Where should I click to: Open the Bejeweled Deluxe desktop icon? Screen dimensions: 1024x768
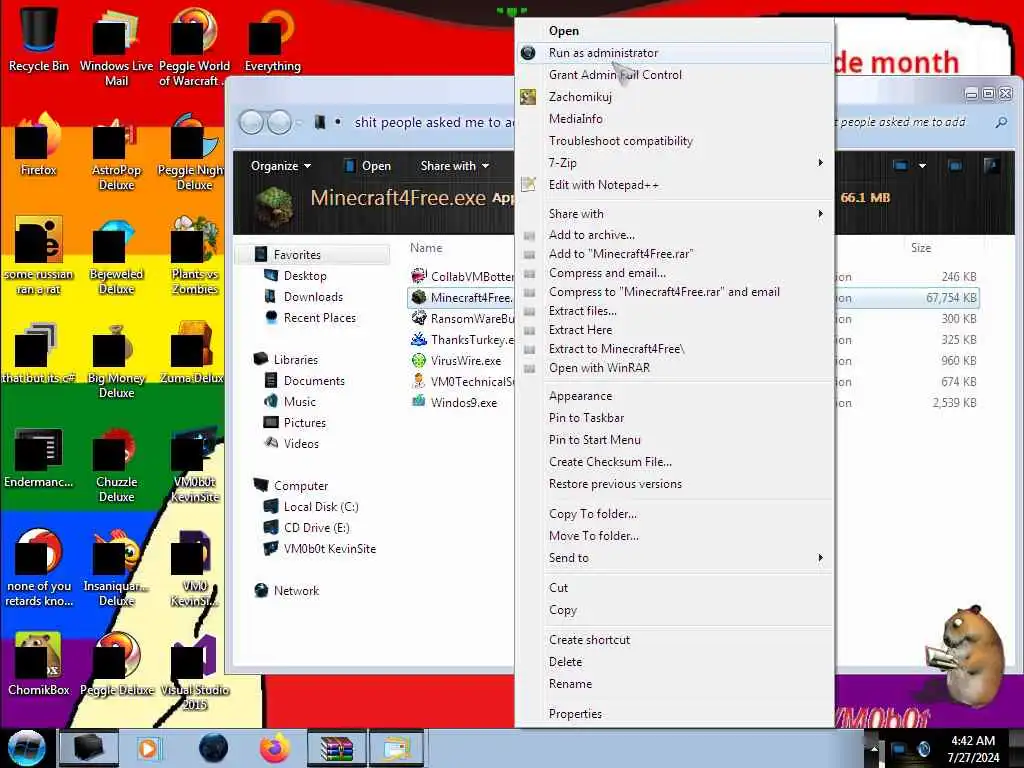[116, 257]
